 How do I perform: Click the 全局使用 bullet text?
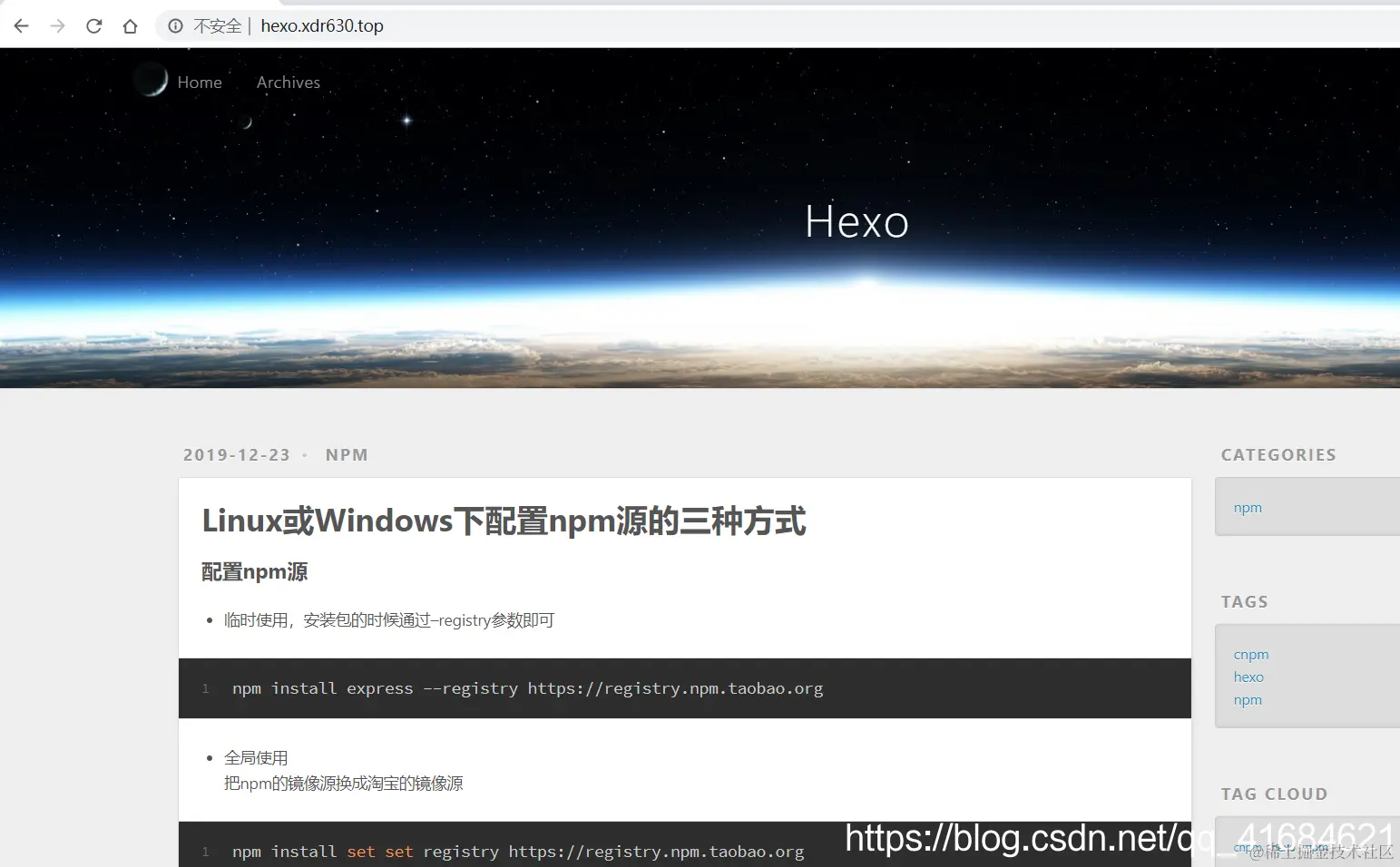coord(256,758)
